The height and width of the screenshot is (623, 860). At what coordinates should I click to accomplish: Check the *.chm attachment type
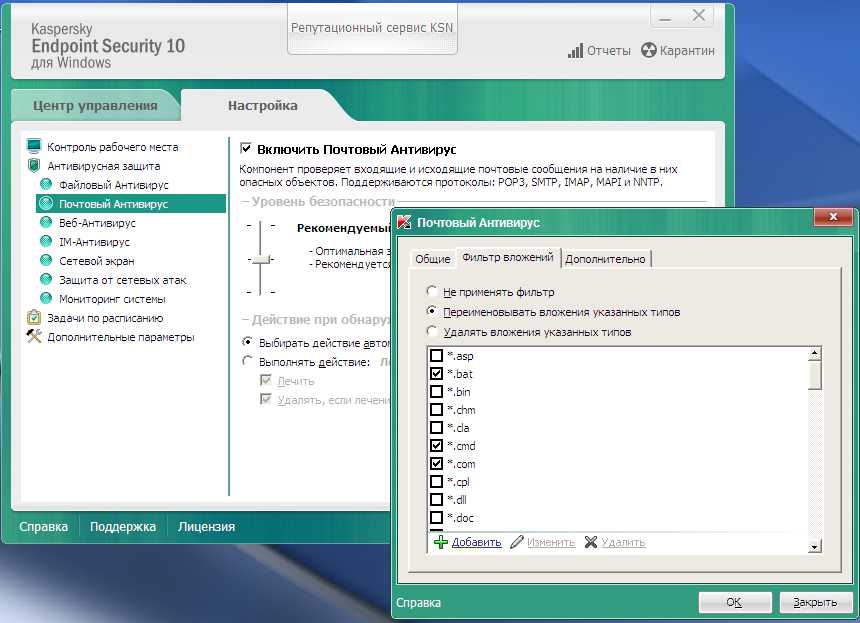click(x=436, y=410)
